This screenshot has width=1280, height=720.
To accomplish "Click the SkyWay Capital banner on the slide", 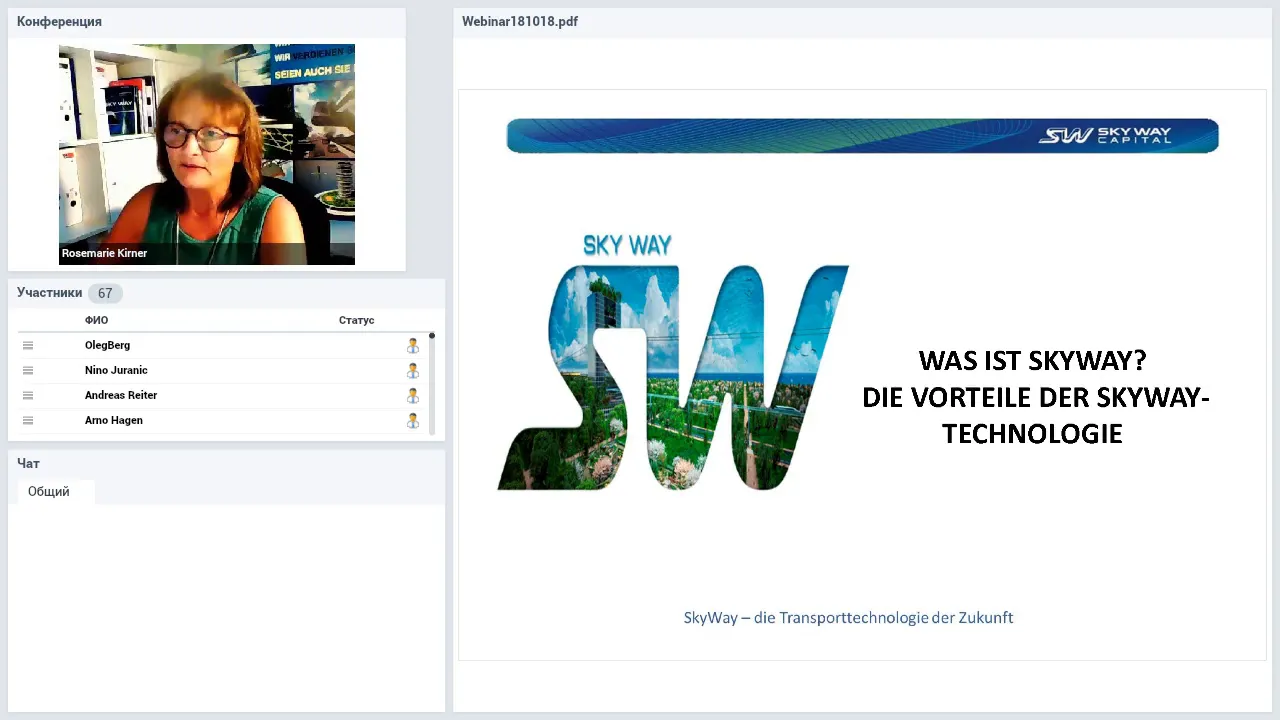I will (862, 136).
